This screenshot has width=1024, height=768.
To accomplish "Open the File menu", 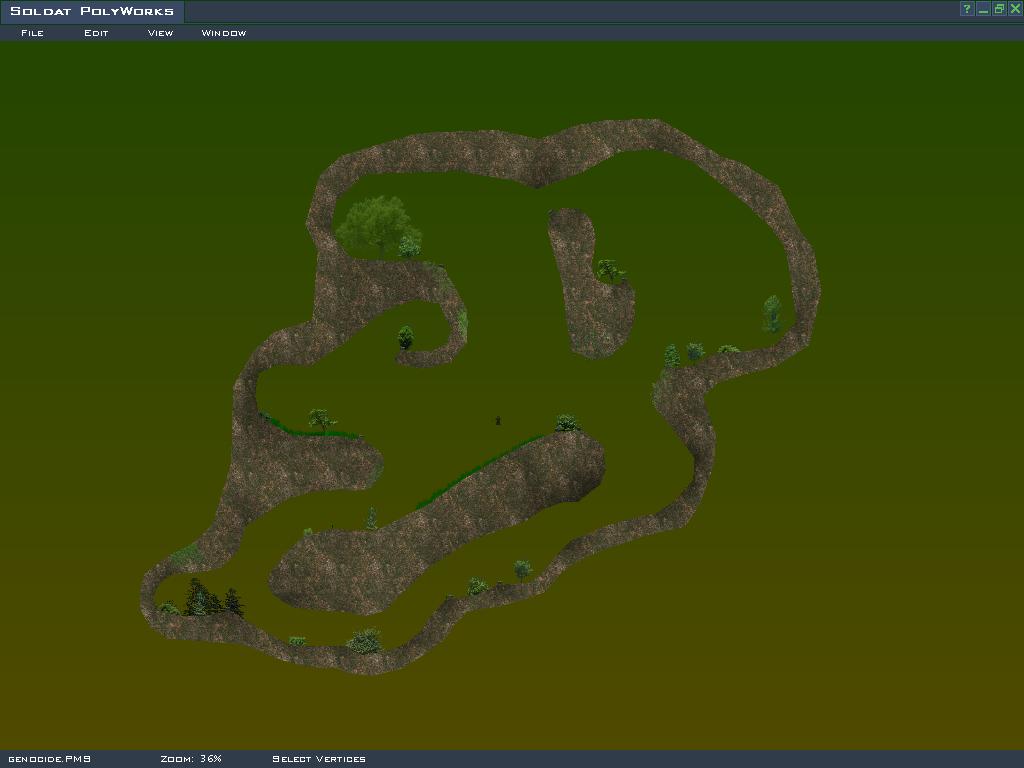I will coord(32,33).
